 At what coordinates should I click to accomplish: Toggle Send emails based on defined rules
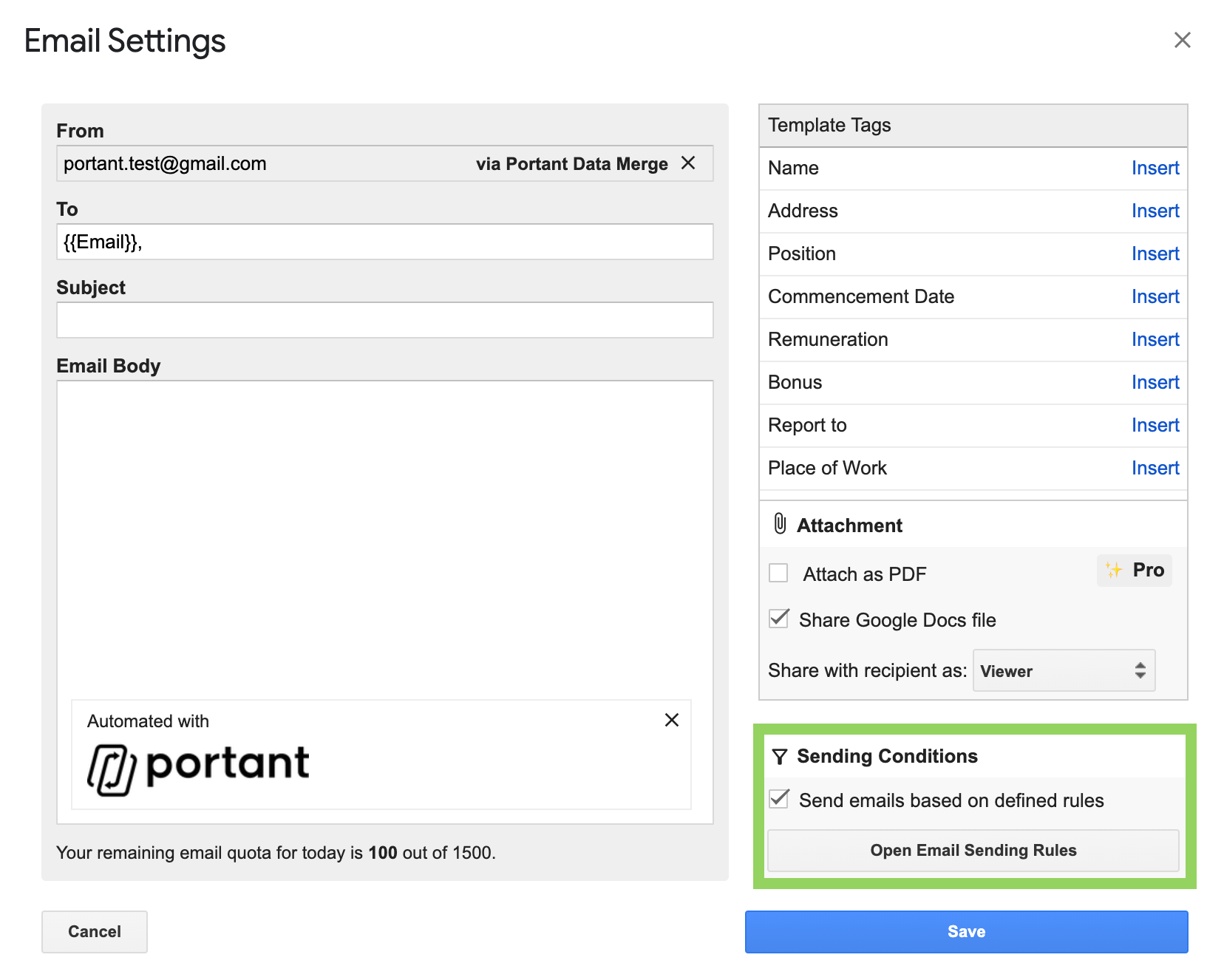(778, 800)
